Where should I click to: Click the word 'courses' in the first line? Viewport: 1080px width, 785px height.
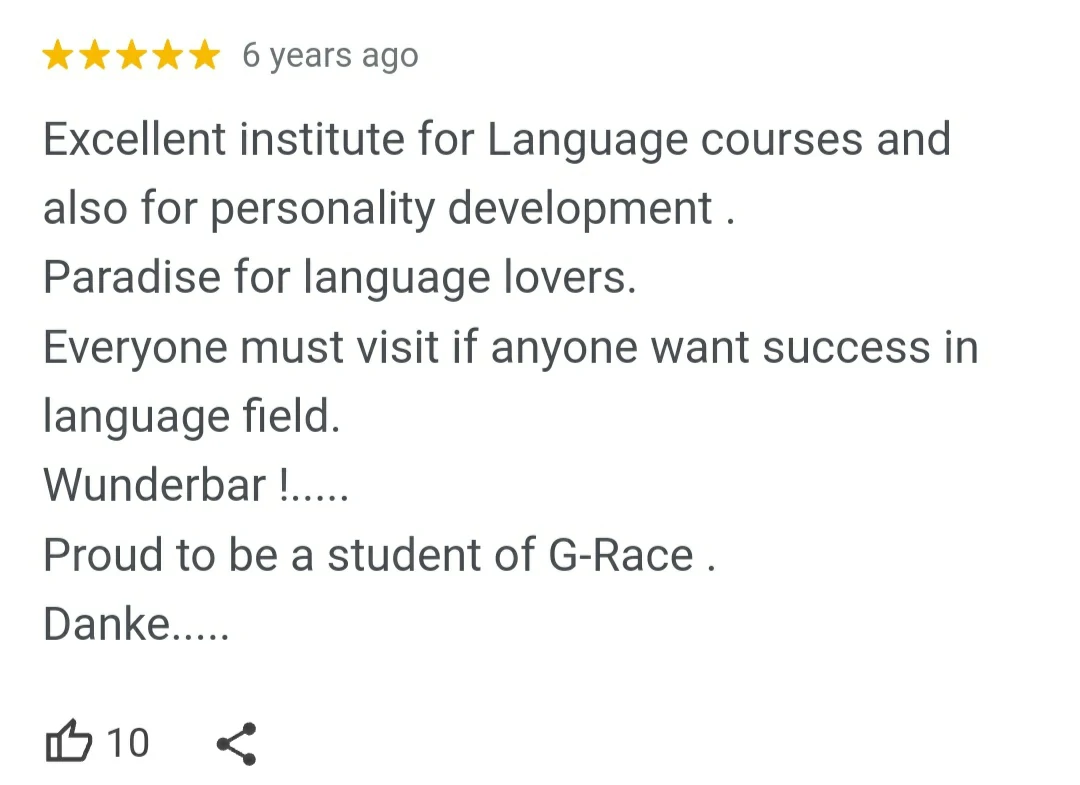tap(782, 139)
